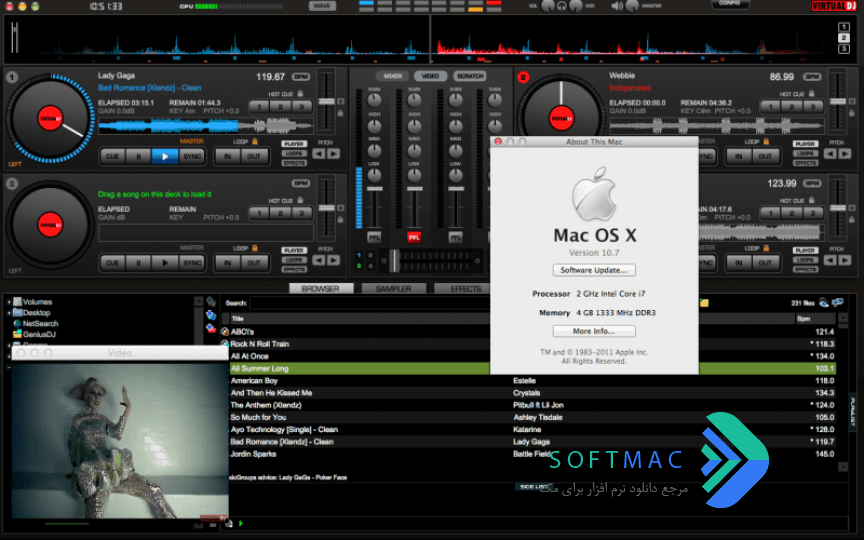864x540 pixels.
Task: Switch center panel to SCRATCH
Action: 470,76
